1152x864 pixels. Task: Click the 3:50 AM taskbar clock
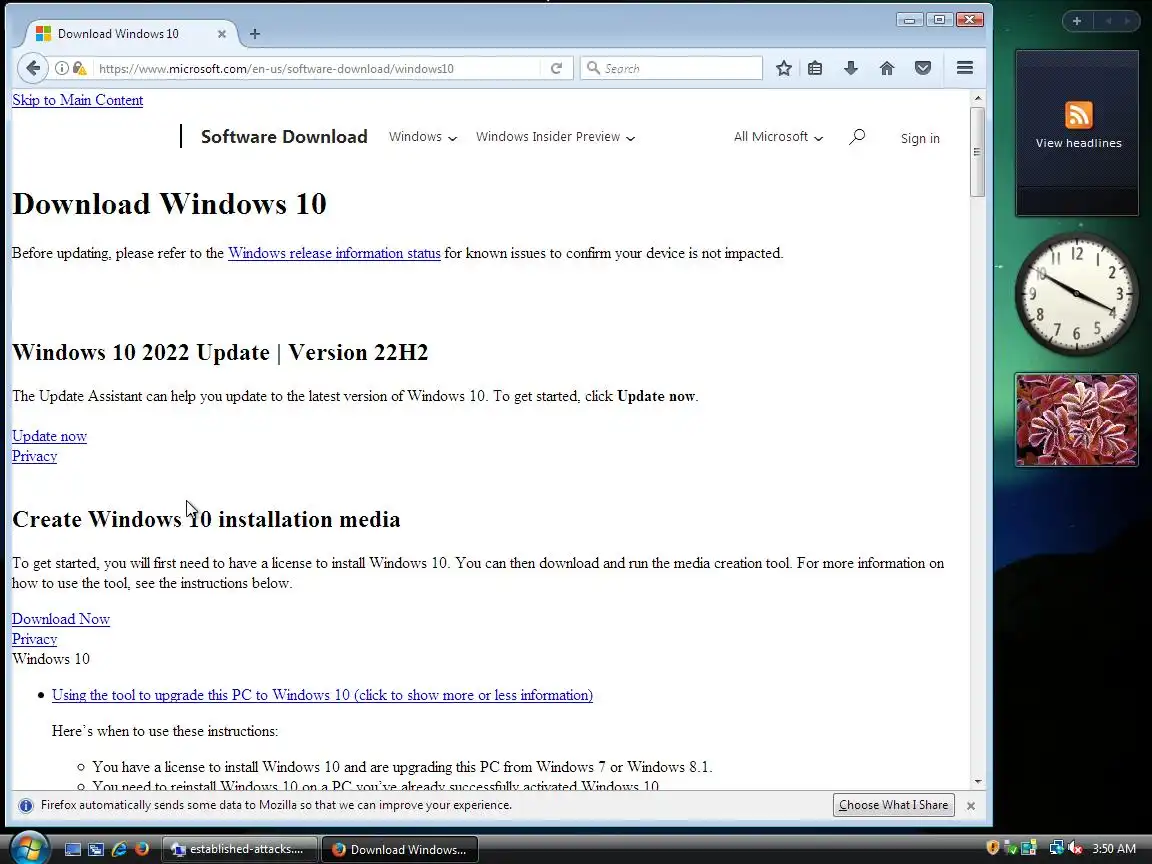coord(1114,849)
